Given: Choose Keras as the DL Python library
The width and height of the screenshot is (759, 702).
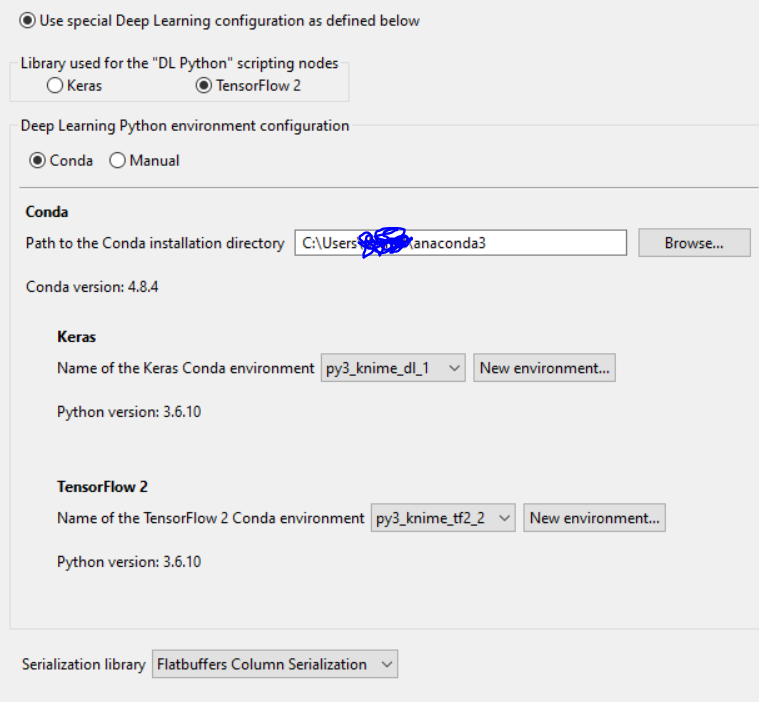Looking at the screenshot, I should (x=56, y=86).
